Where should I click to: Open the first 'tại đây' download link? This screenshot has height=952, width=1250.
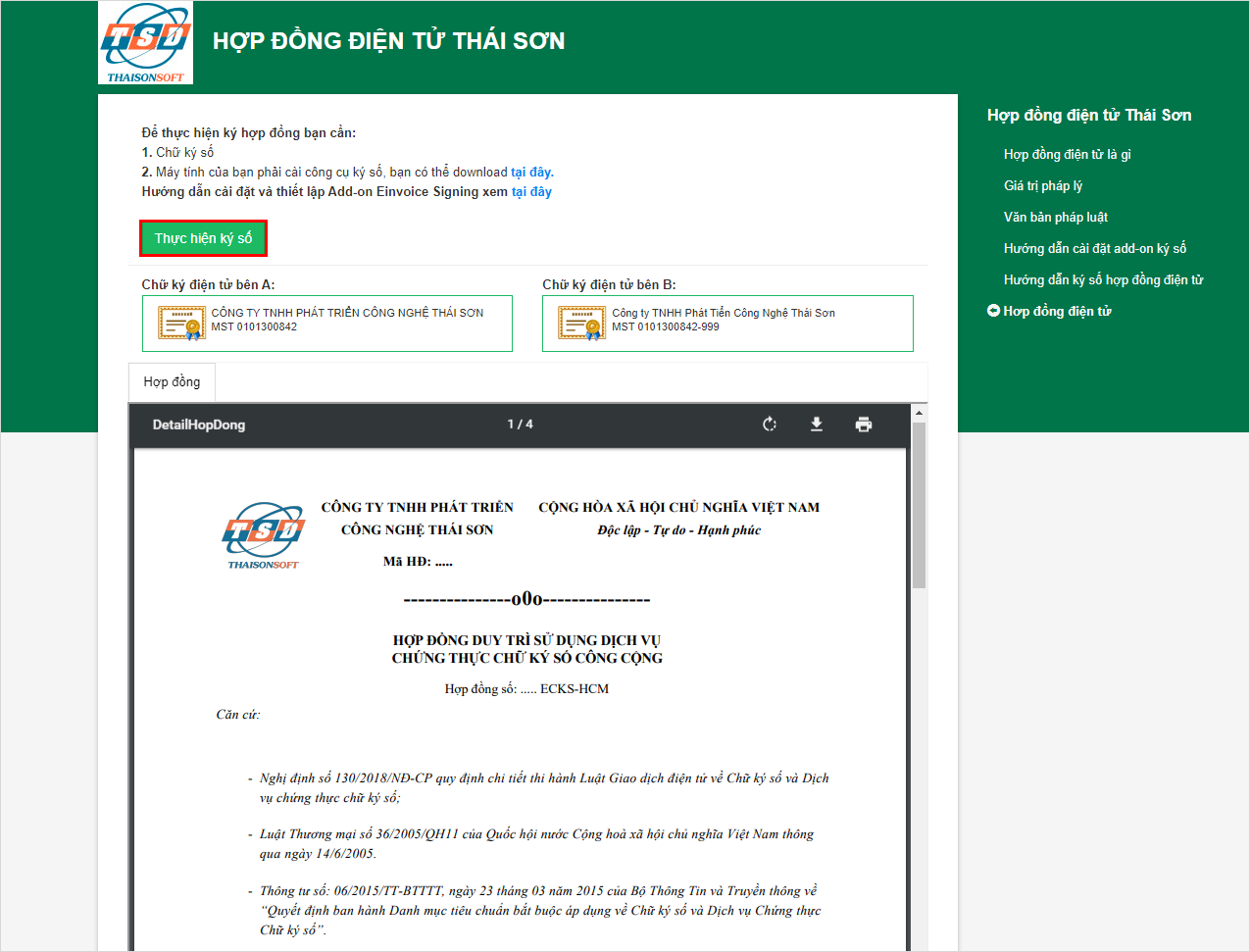click(532, 172)
